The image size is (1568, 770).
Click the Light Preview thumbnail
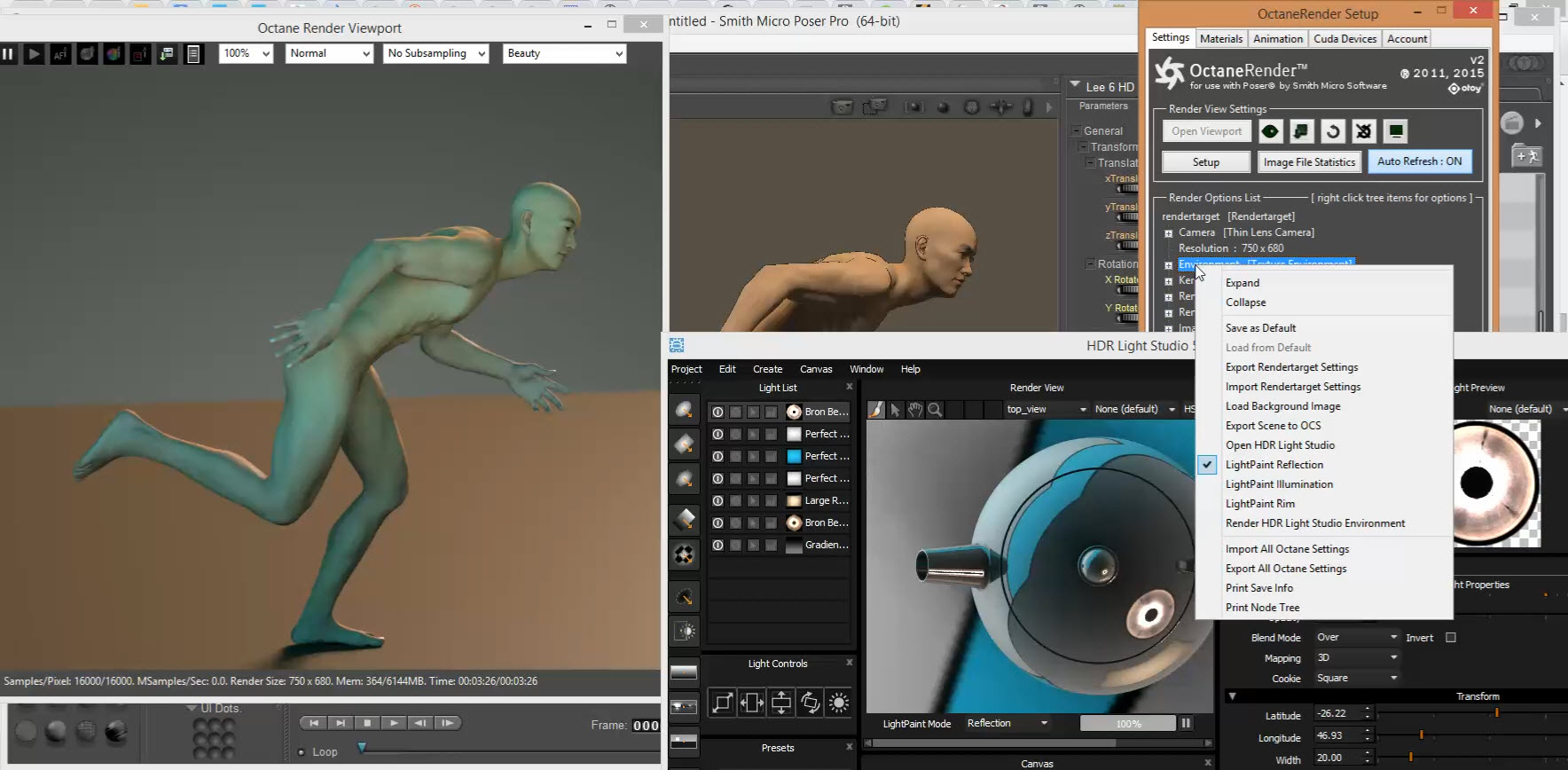tap(1497, 483)
